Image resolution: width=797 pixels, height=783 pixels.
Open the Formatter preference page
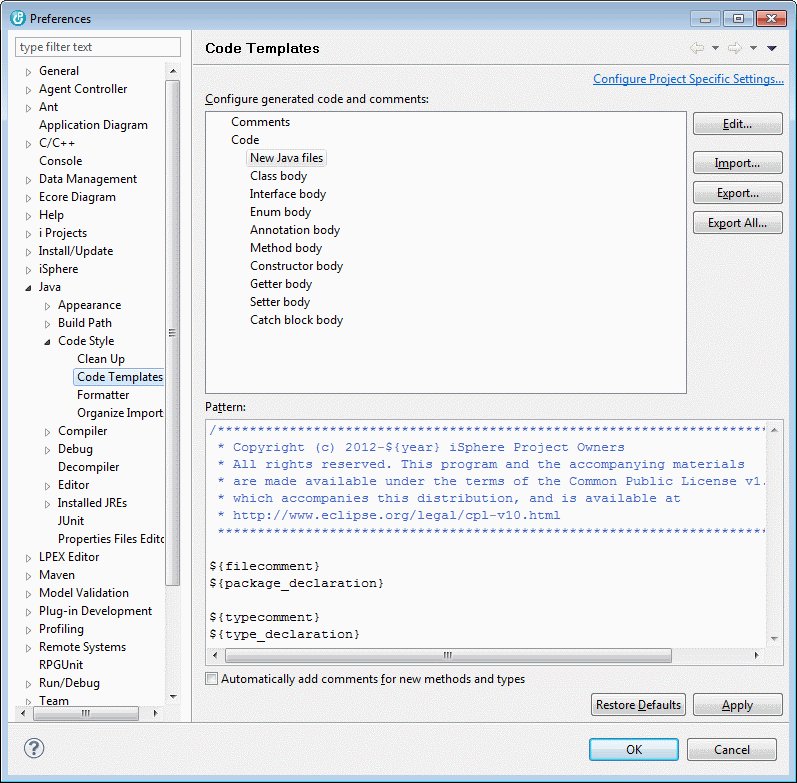(103, 395)
